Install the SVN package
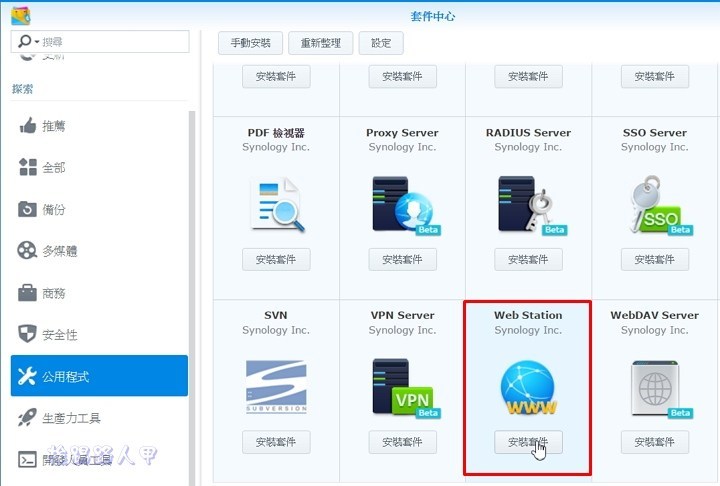The image size is (720, 486). [276, 442]
